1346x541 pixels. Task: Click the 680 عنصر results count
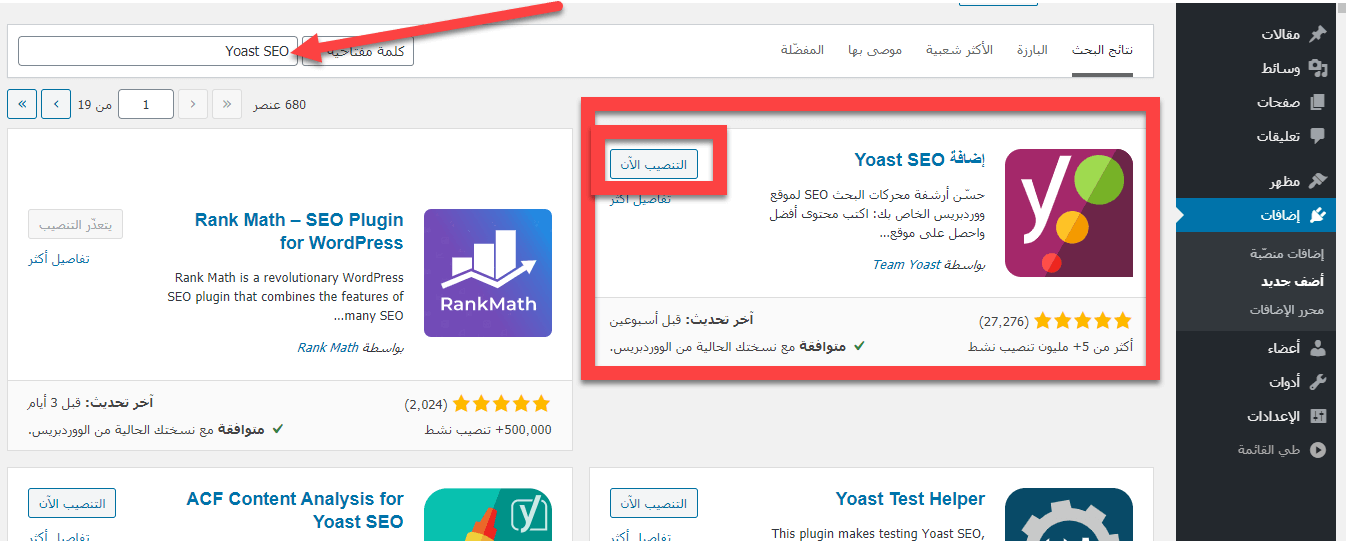pyautogui.click(x=279, y=104)
